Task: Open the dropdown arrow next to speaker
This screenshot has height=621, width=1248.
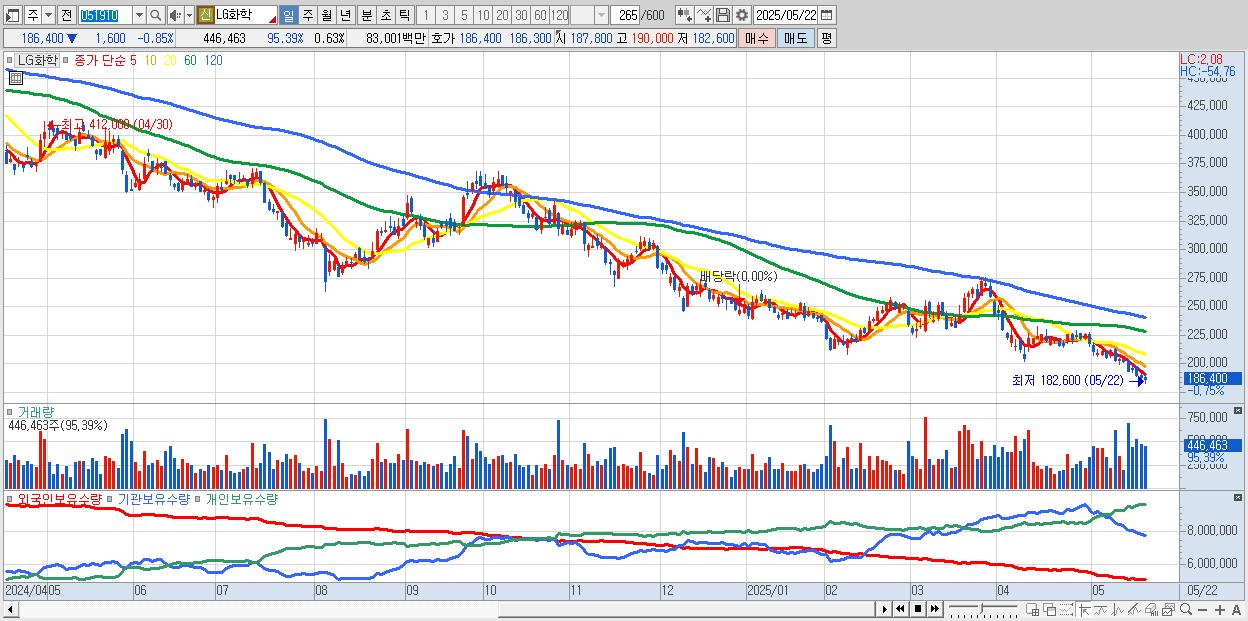Action: tap(189, 15)
